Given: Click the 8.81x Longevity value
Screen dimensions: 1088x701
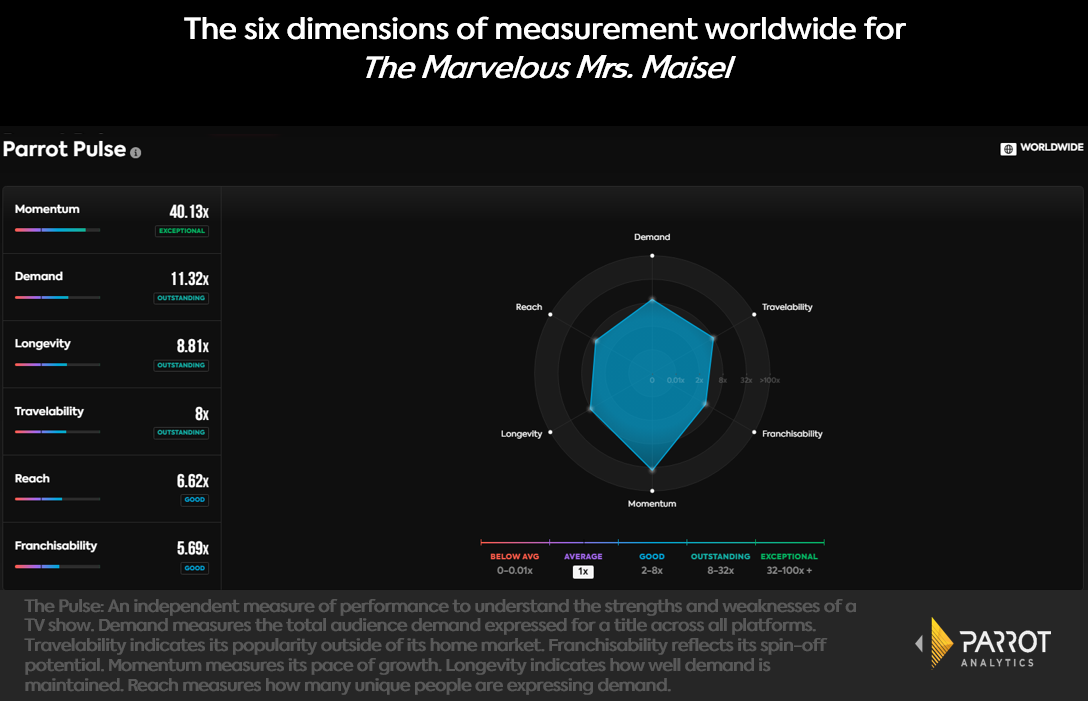Looking at the screenshot, I should [x=192, y=346].
